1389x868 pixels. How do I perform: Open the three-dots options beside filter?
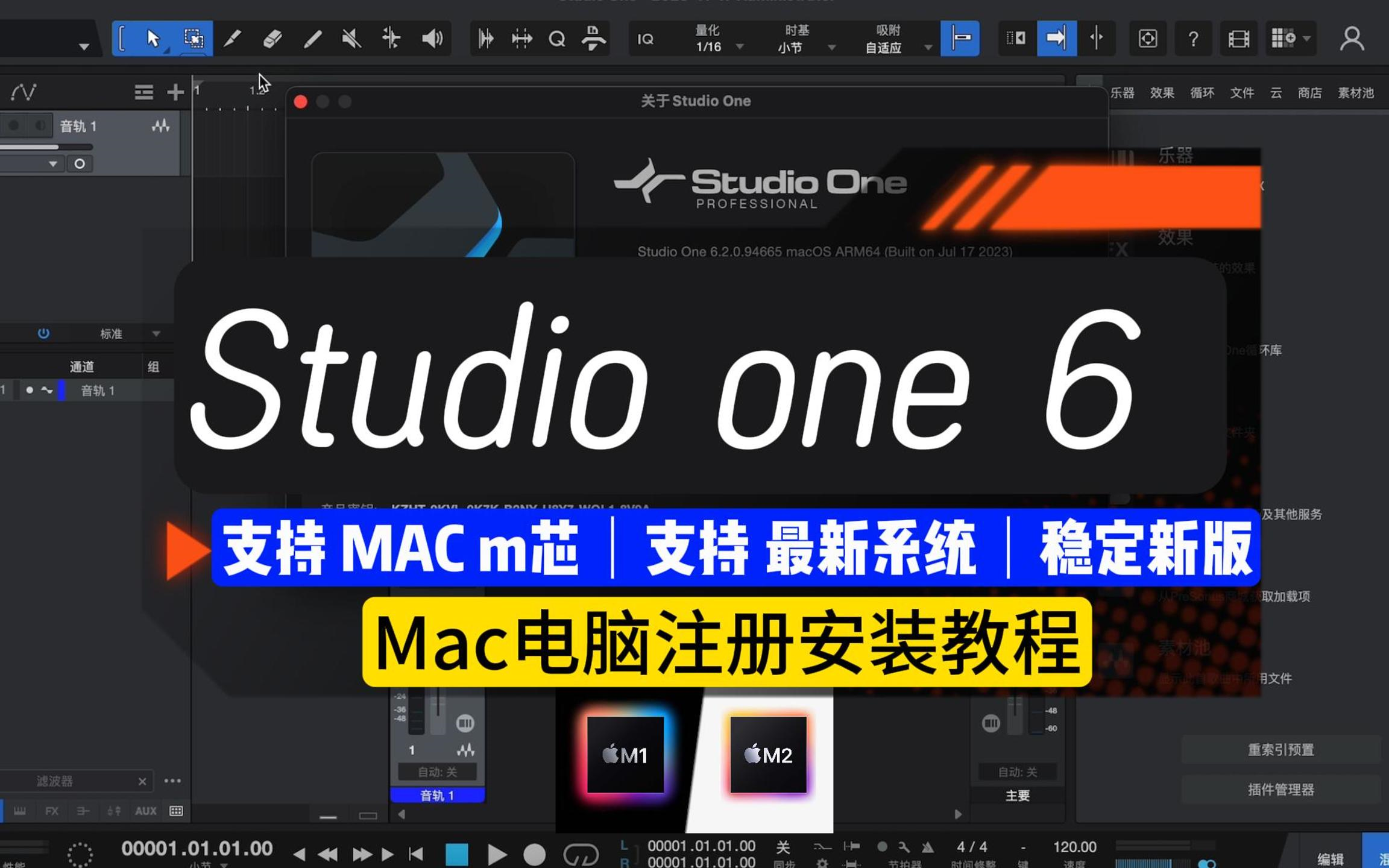click(x=172, y=781)
